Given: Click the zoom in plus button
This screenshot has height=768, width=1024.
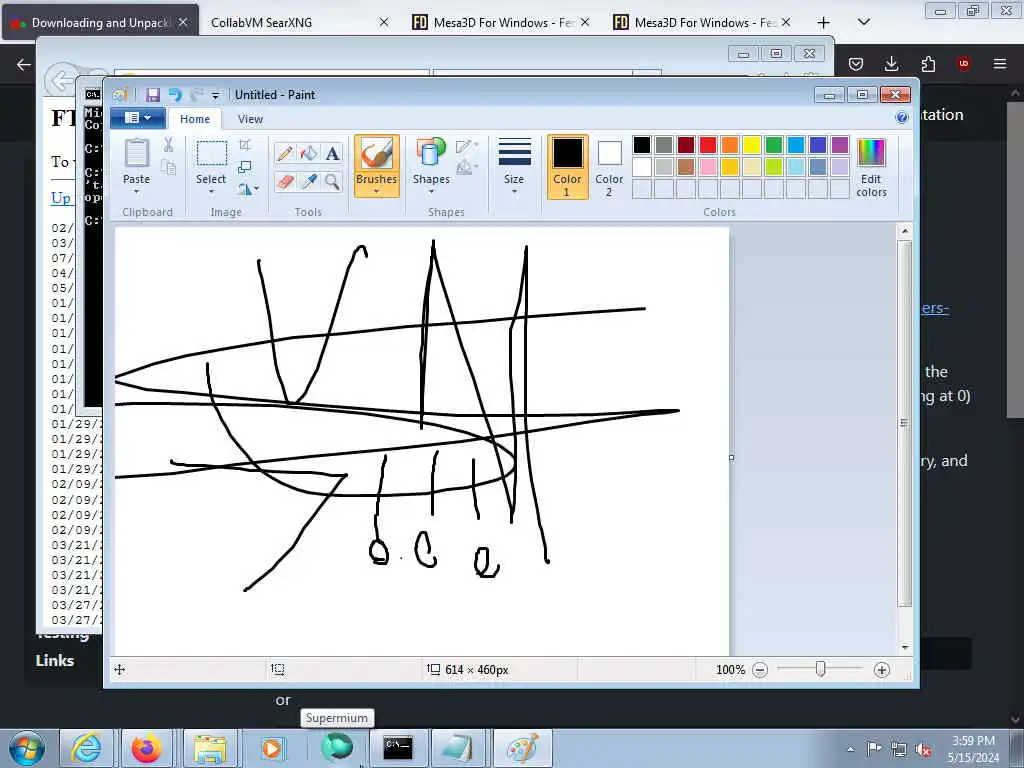Looking at the screenshot, I should (x=882, y=670).
